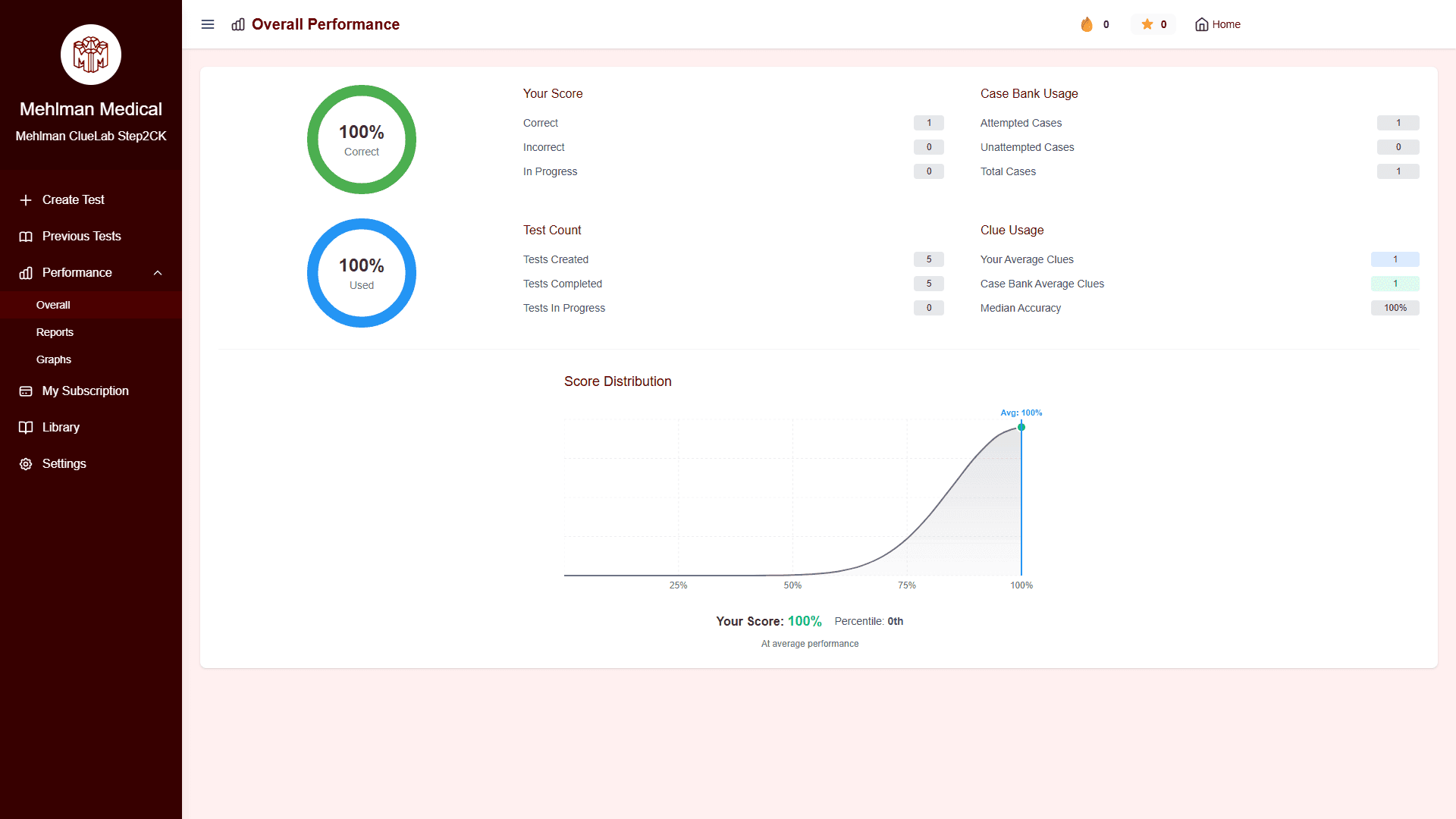
Task: Click the Incorrect count badge
Action: [x=929, y=147]
